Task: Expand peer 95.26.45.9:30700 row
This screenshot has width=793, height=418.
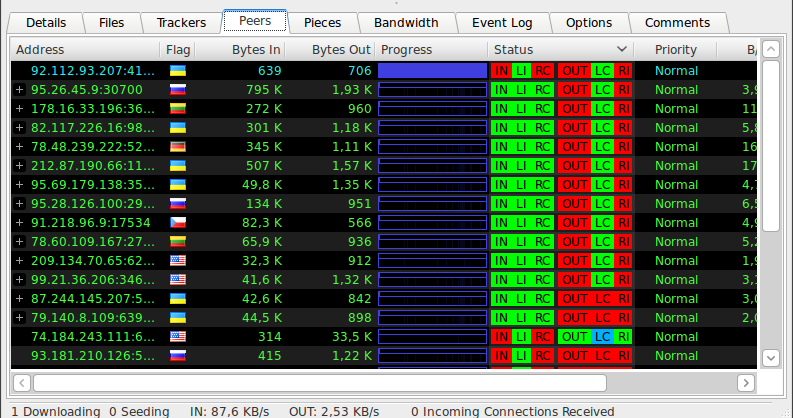Action: [x=19, y=89]
